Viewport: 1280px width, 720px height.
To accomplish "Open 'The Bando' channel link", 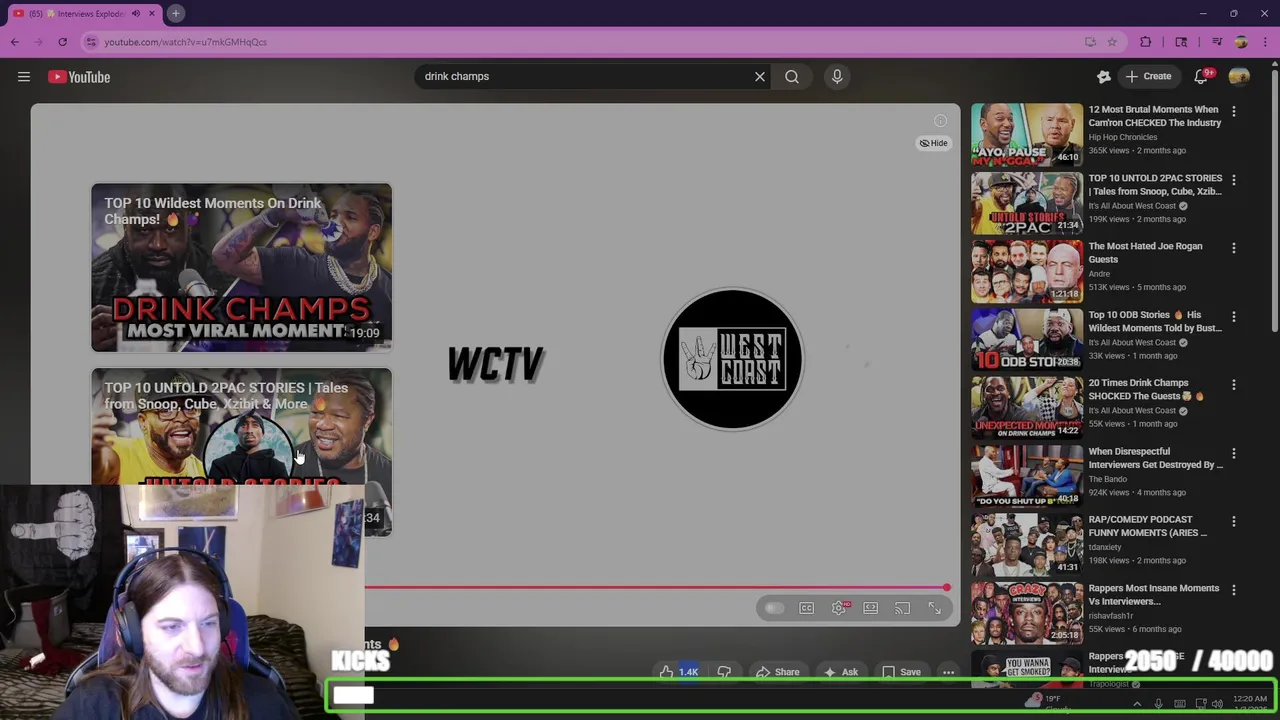I will 1107,479.
